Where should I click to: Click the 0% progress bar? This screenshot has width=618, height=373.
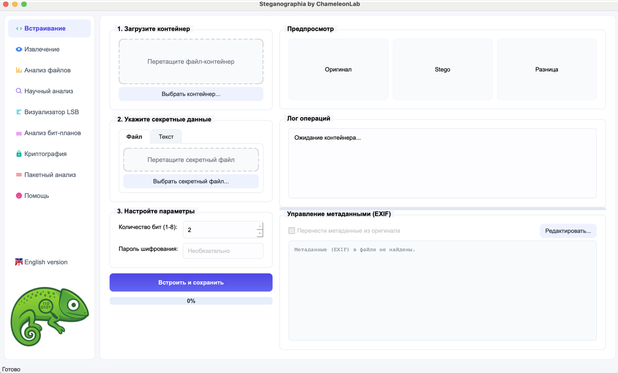coord(191,301)
